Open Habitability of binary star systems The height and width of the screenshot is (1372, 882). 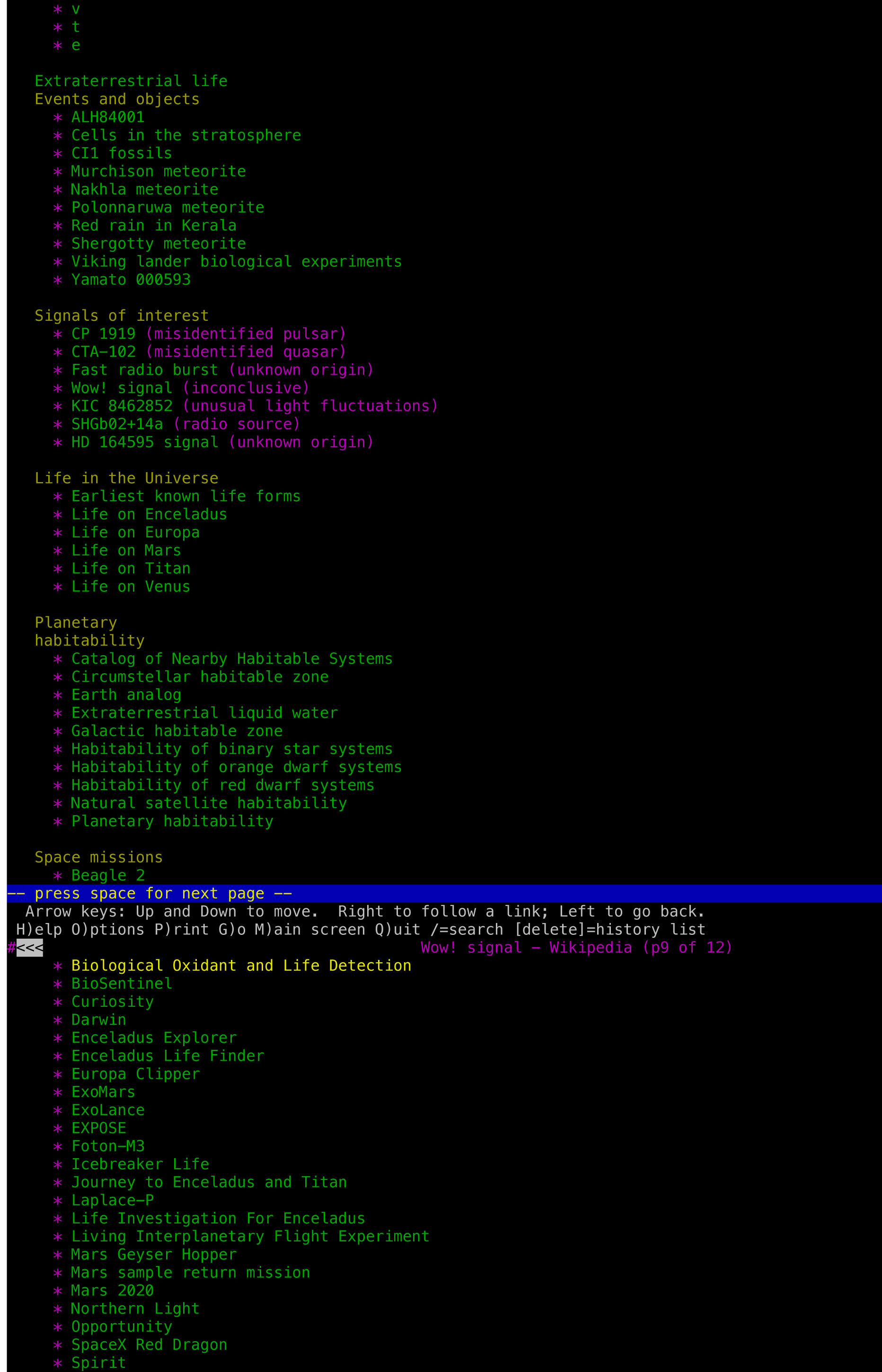(x=232, y=749)
